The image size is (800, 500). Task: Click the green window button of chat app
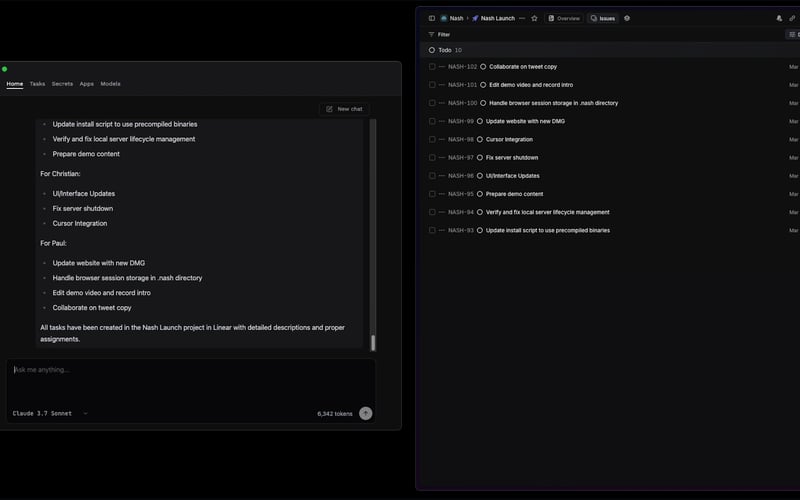(5, 69)
